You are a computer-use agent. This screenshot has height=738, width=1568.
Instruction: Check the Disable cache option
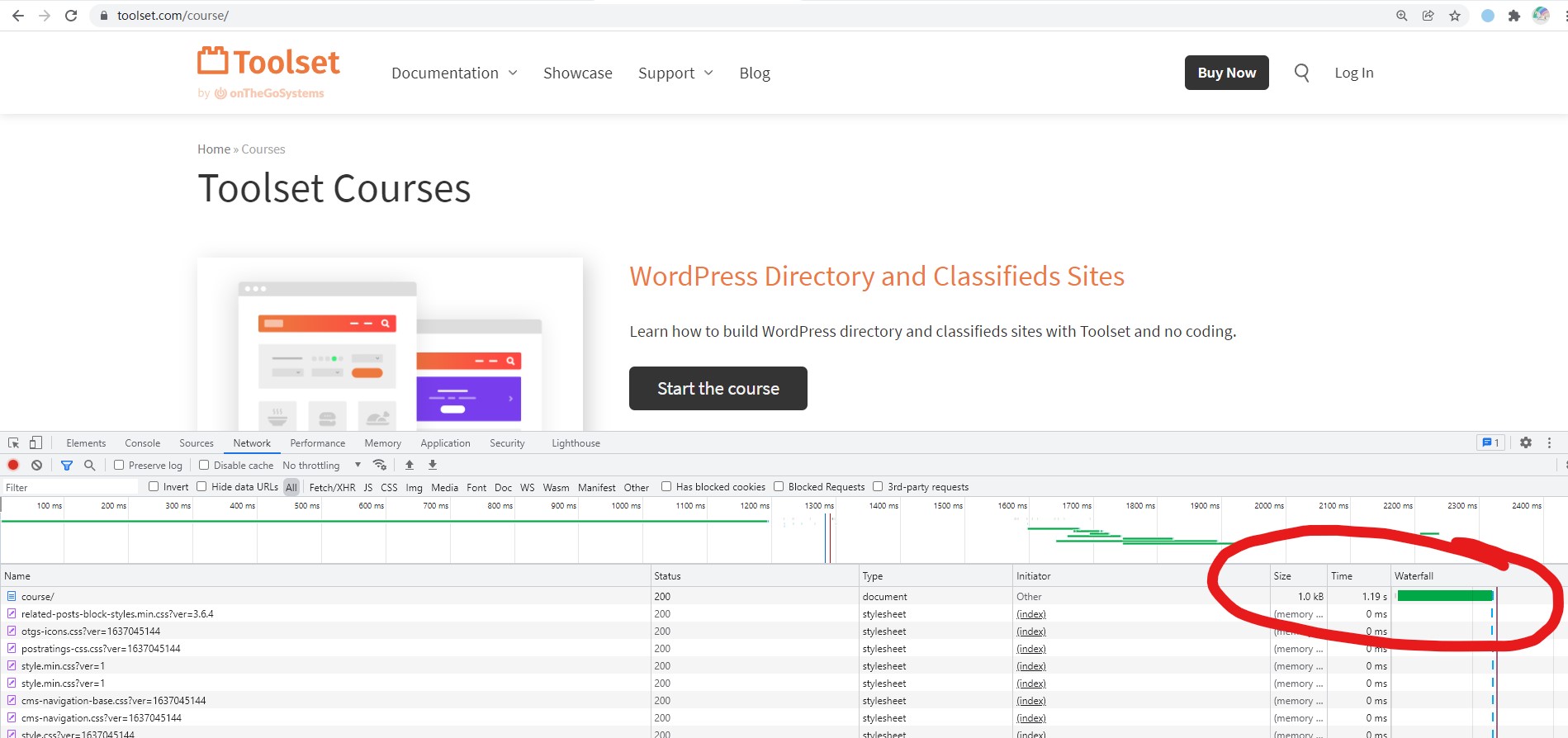[204, 465]
